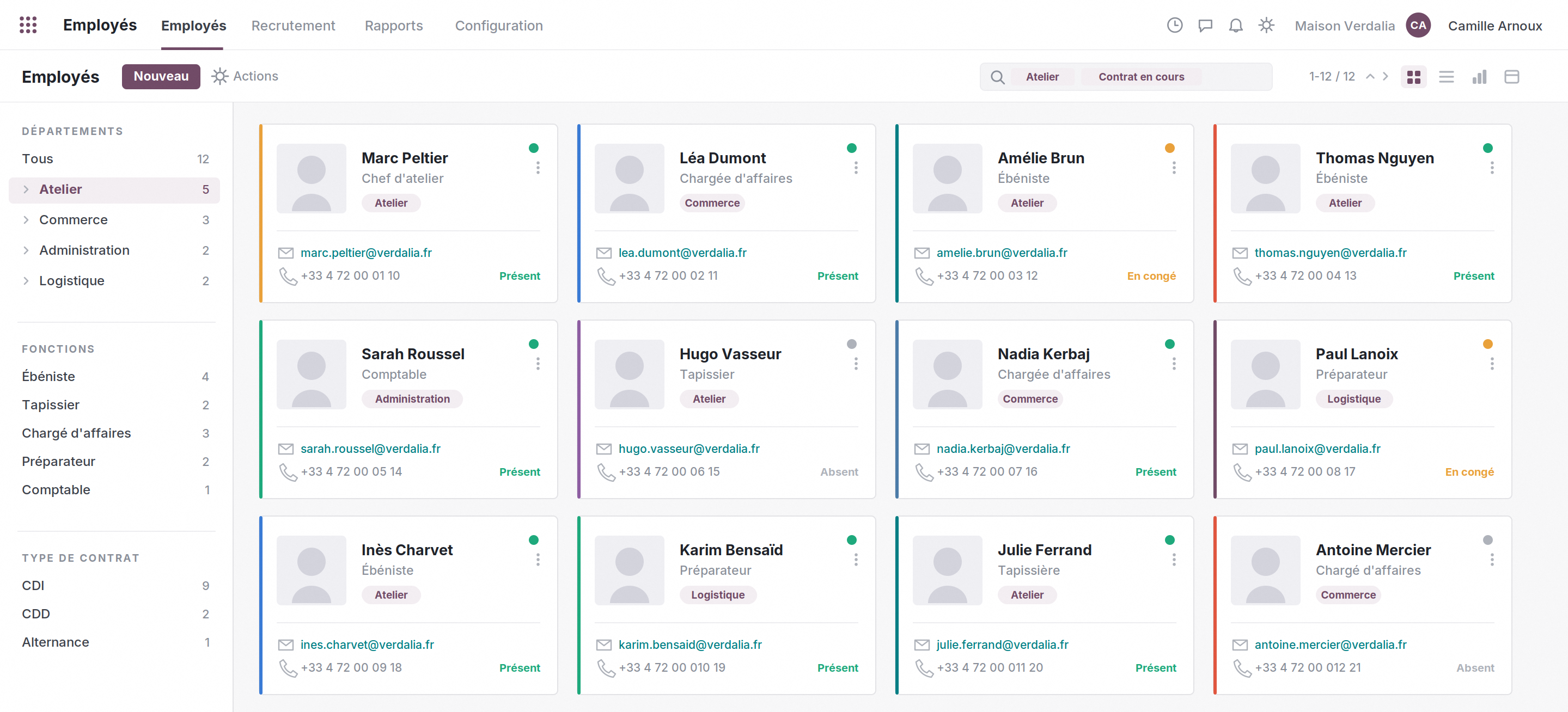Filter by Tapissier function
Screen dimensions: 1568x712
pos(115,406)
